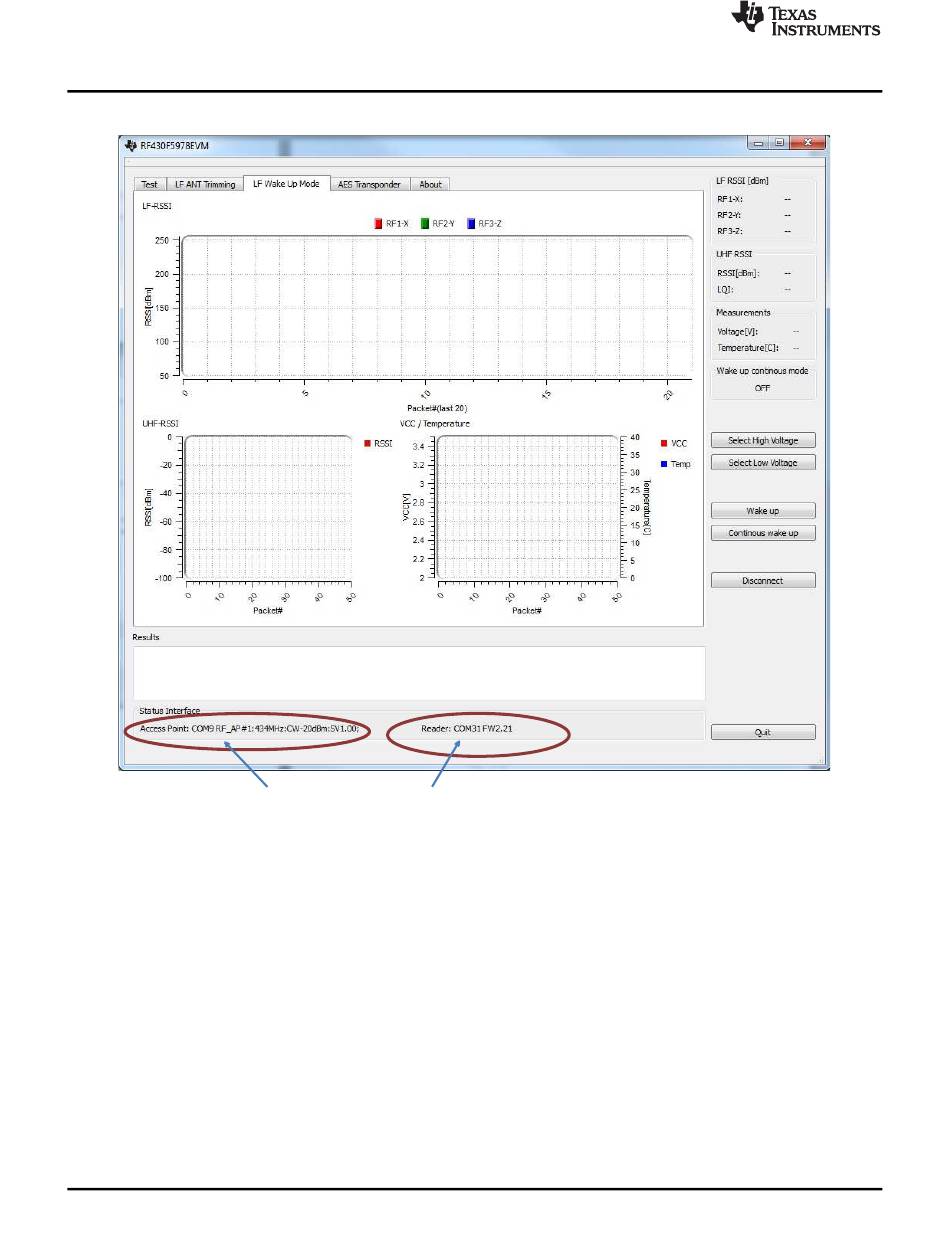Click the Voltage[V] measurement label
Screen dimensions: 950x1241
737,331
